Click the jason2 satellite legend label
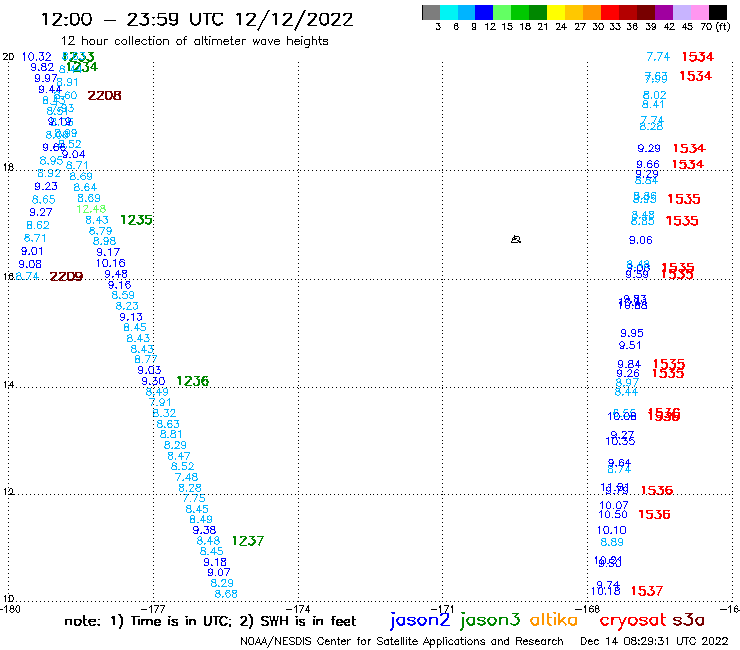 420,620
